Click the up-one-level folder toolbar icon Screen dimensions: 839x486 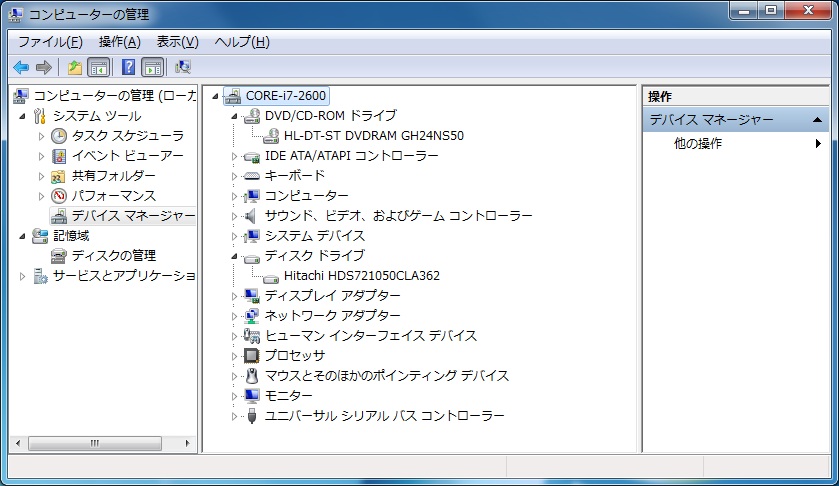pos(74,67)
